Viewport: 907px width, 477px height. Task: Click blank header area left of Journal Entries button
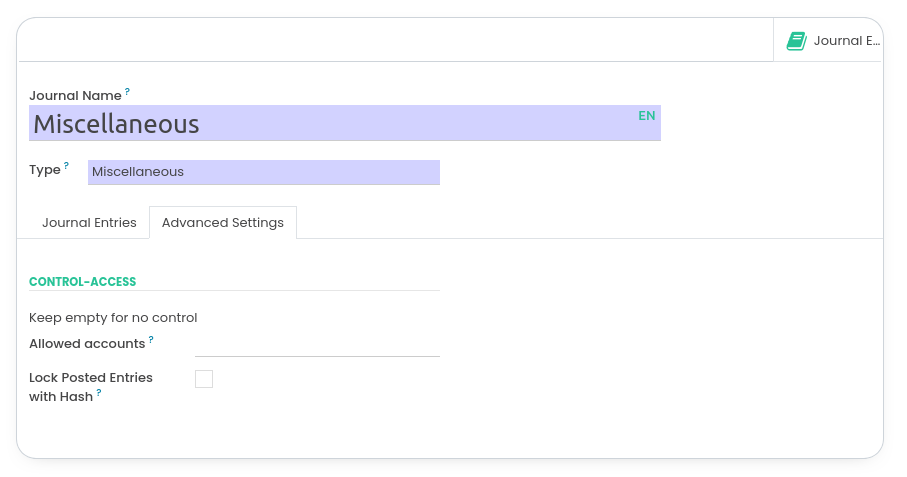(x=400, y=41)
